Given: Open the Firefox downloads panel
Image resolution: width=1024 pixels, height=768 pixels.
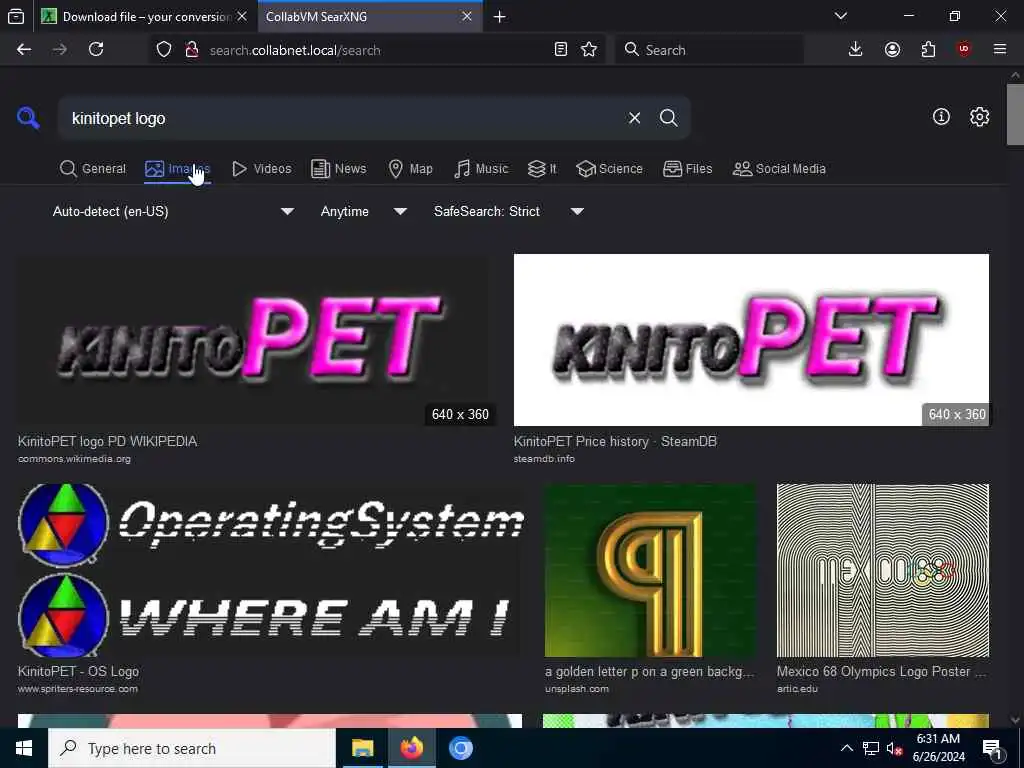Looking at the screenshot, I should (856, 50).
